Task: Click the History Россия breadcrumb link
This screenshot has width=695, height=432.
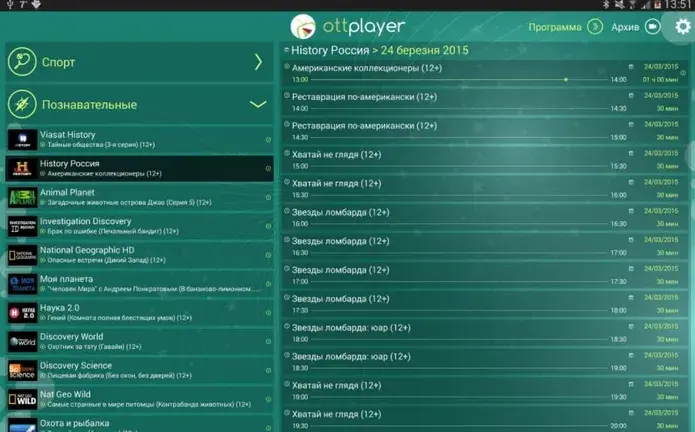Action: coord(330,50)
